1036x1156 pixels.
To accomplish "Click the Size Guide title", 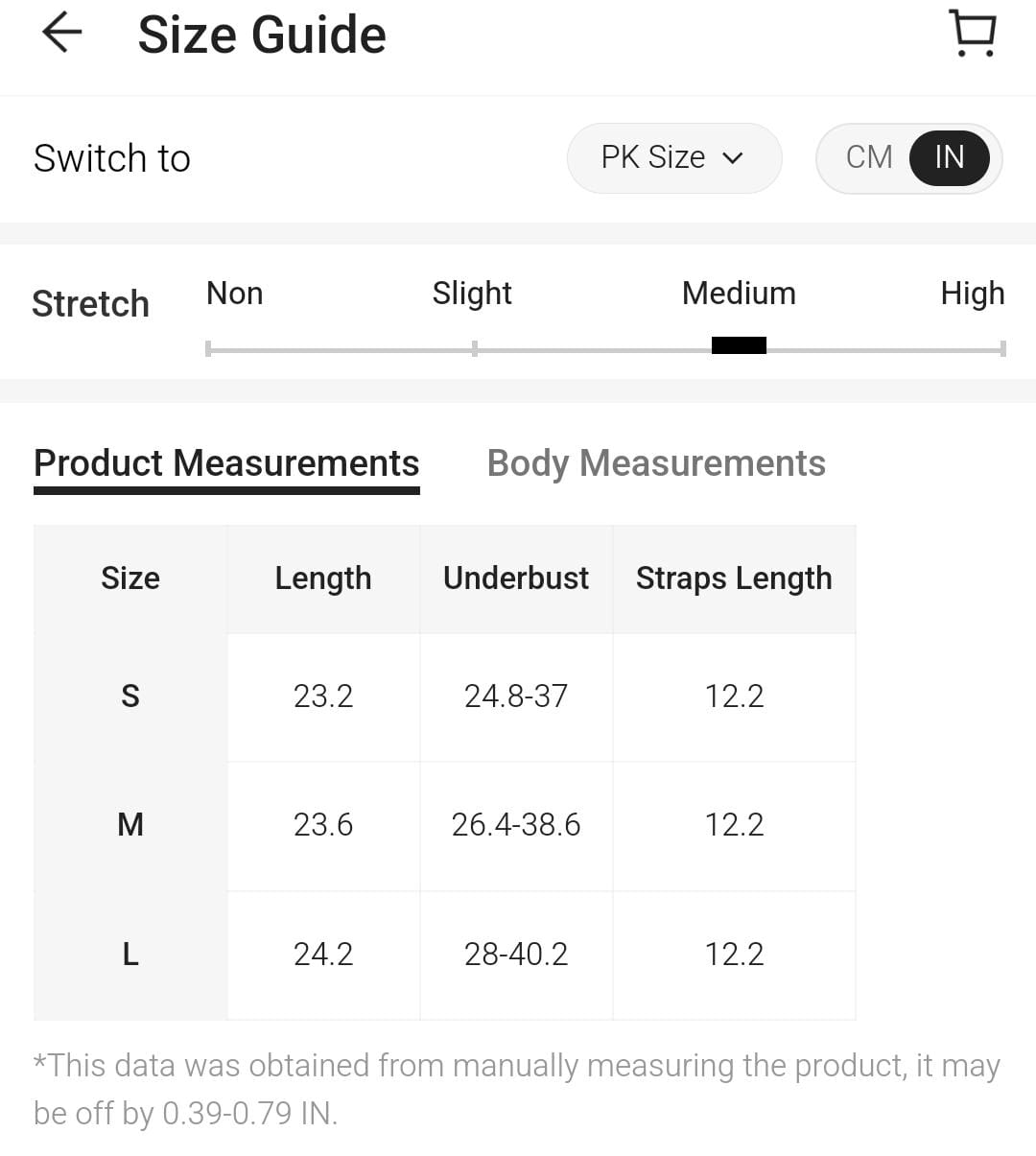I will [262, 35].
